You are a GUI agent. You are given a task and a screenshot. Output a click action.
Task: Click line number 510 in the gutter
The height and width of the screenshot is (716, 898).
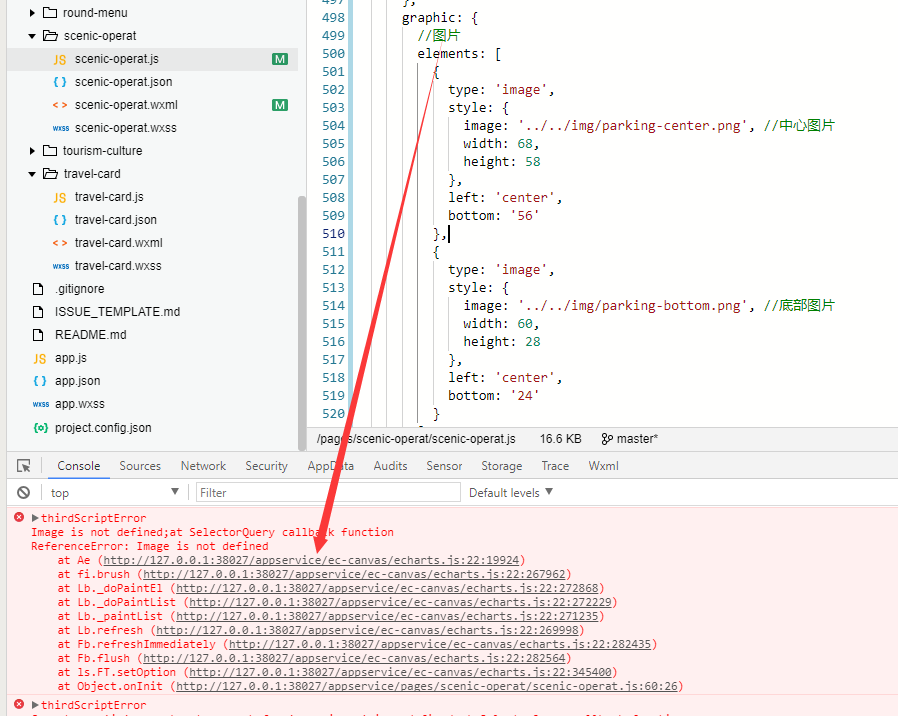click(x=333, y=234)
